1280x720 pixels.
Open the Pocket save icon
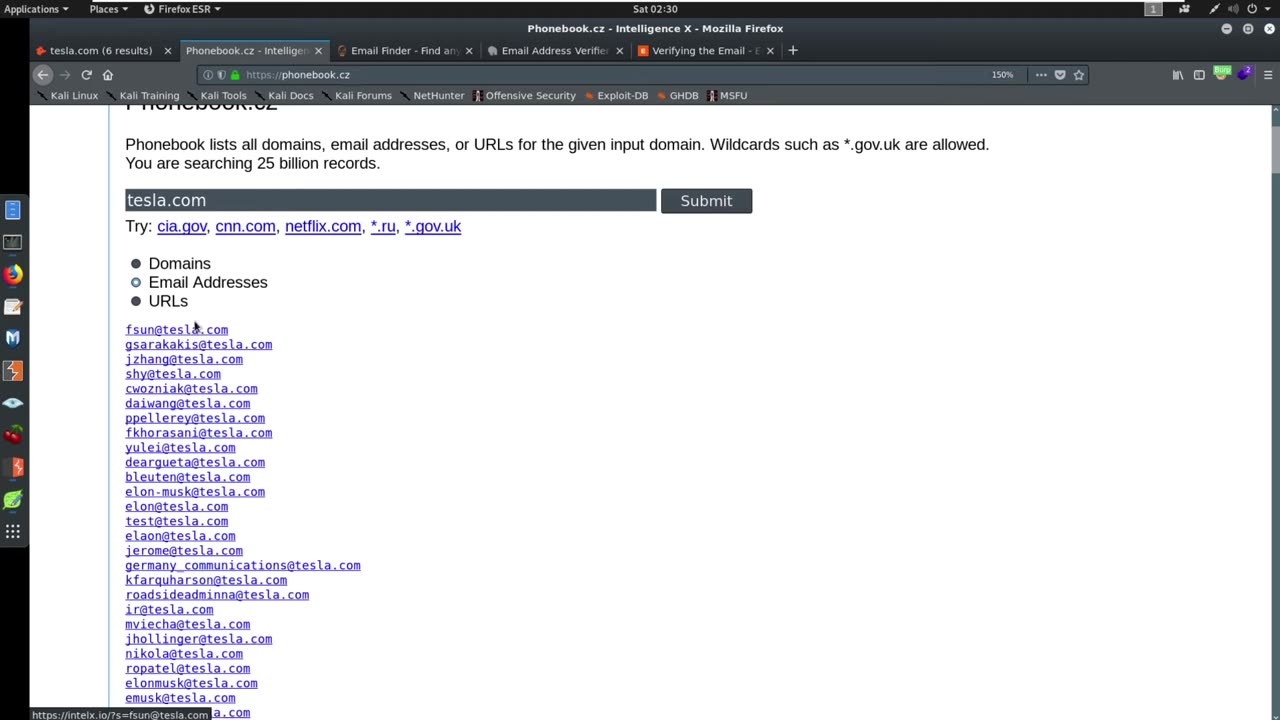click(x=1060, y=75)
